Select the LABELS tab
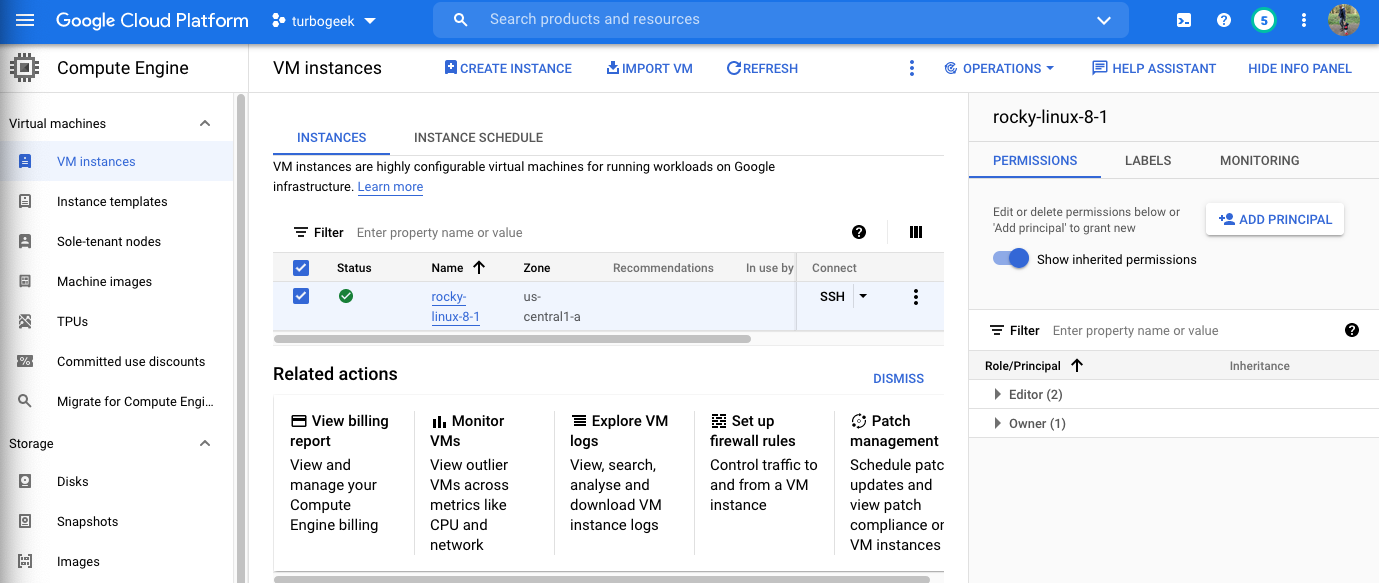The height and width of the screenshot is (583, 1379). 1148,160
